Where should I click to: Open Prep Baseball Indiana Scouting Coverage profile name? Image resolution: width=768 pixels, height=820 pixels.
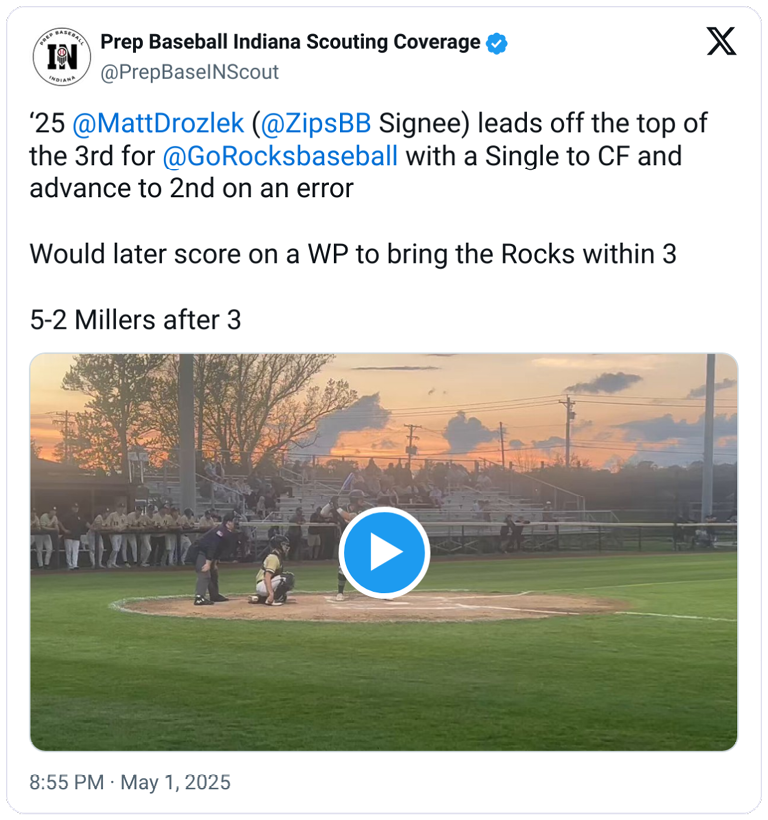[290, 42]
